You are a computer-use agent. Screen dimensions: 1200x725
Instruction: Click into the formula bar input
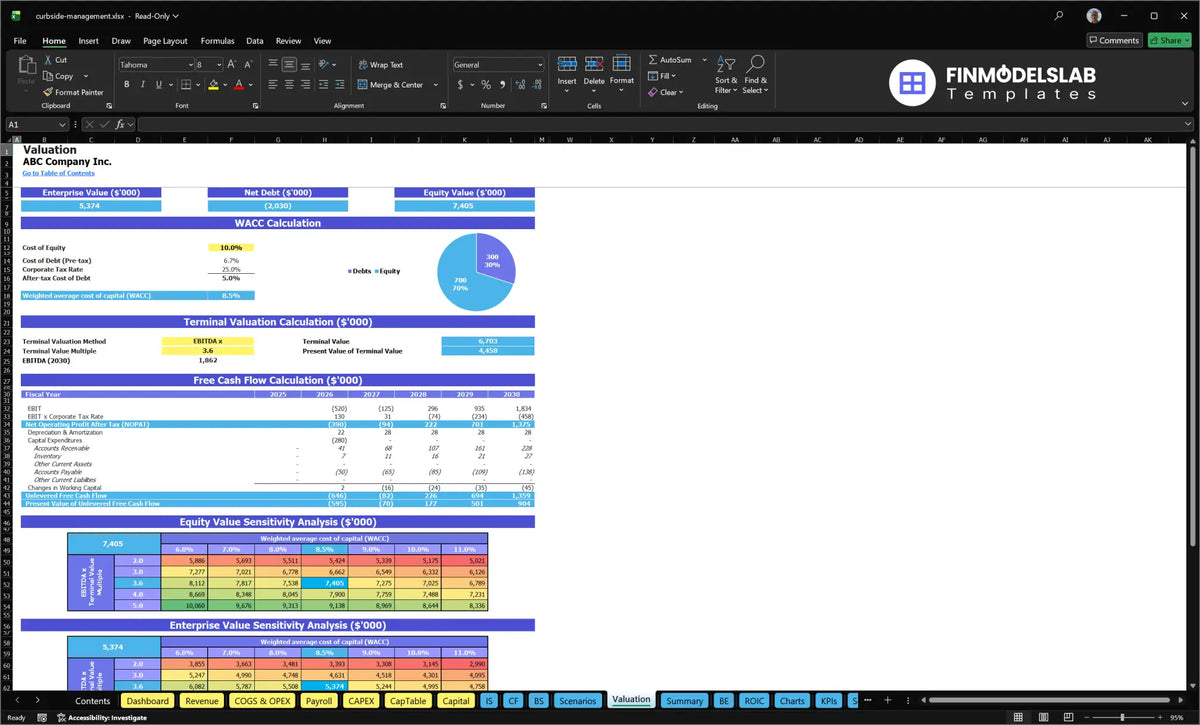tap(665, 124)
